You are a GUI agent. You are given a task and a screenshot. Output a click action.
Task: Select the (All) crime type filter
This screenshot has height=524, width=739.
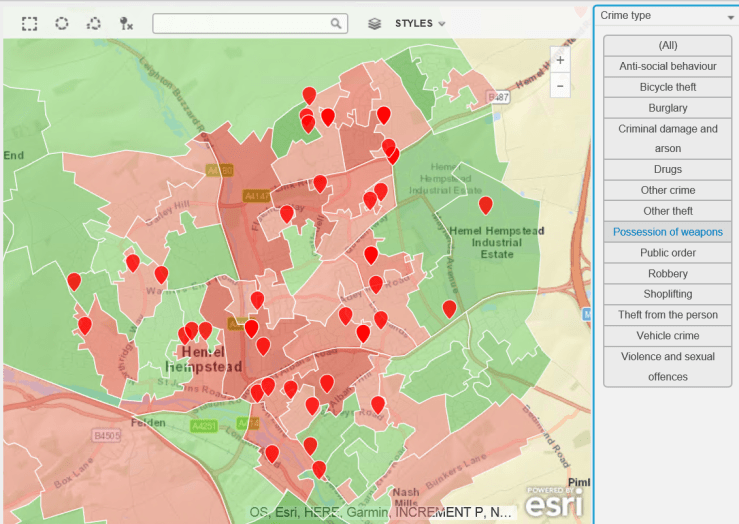667,46
